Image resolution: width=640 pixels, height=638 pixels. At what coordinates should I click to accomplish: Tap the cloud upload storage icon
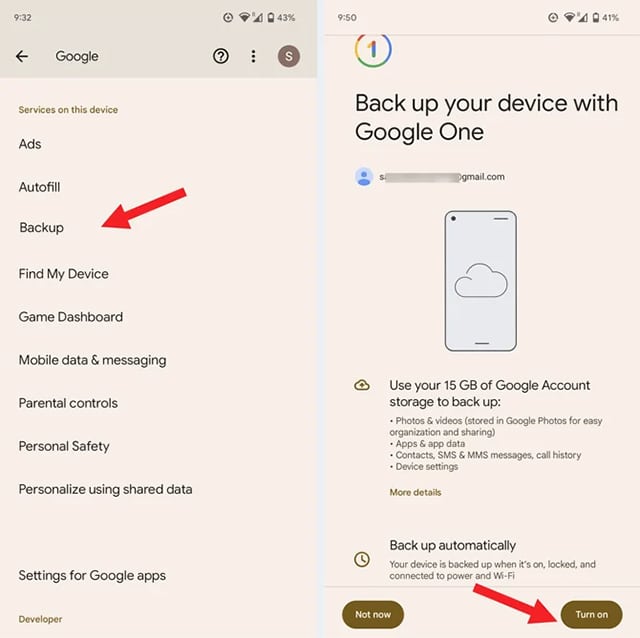[362, 385]
